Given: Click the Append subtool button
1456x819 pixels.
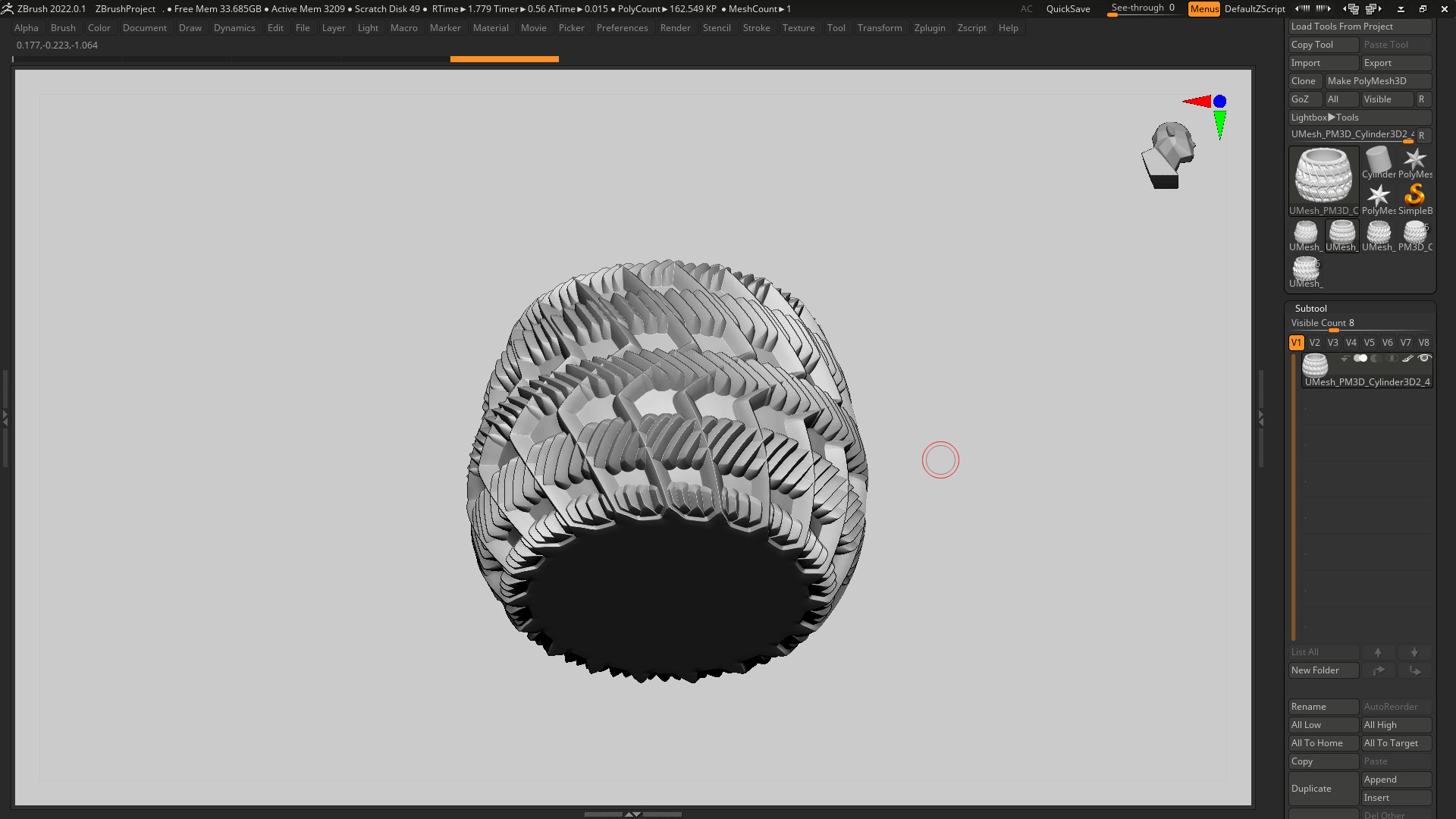Looking at the screenshot, I should [x=1396, y=780].
